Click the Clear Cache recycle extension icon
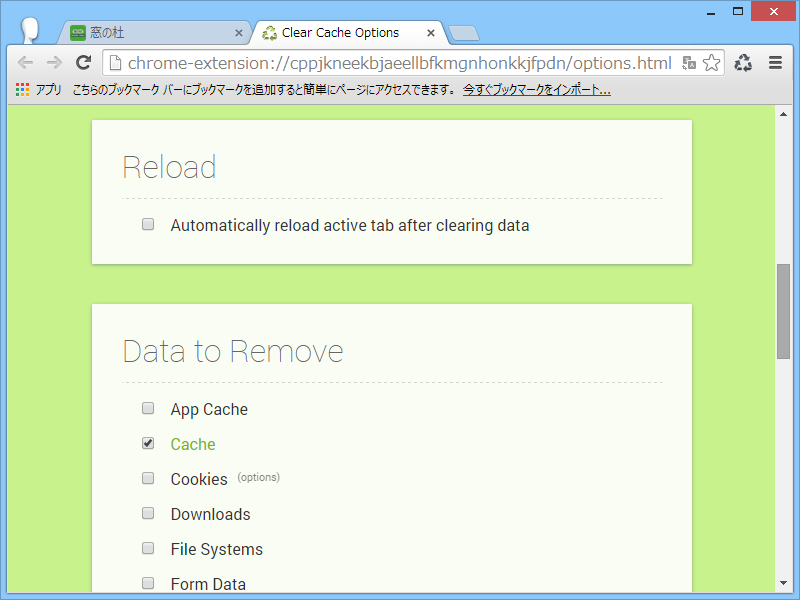 tap(743, 63)
